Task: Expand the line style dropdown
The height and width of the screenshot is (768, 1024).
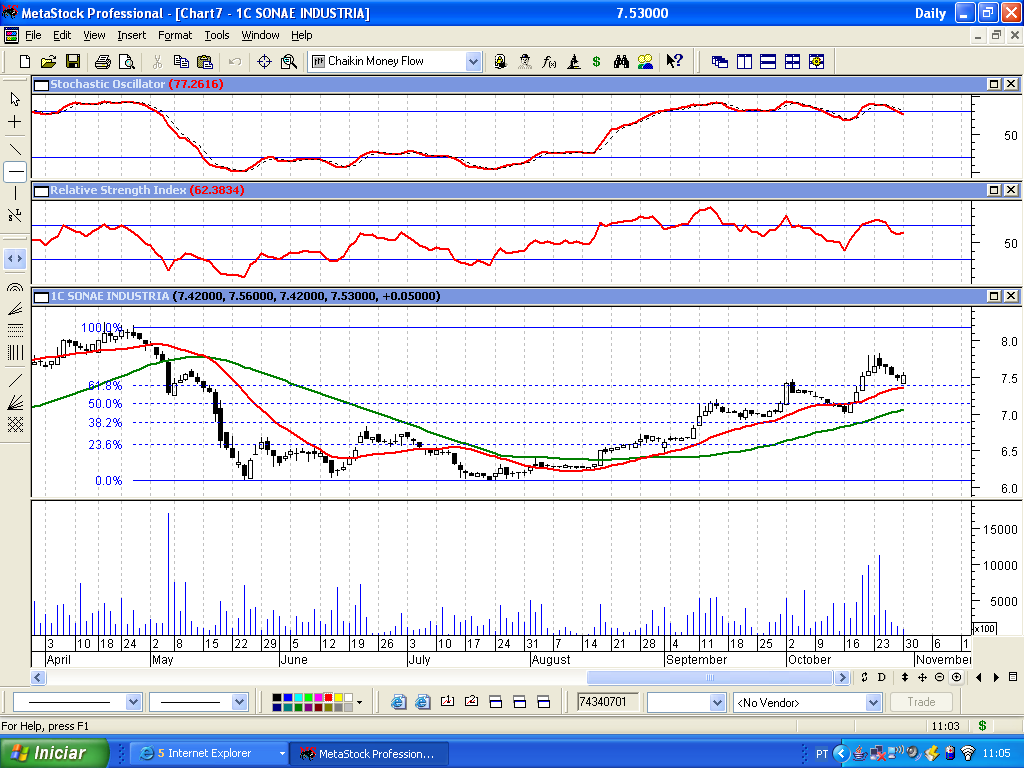Action: 133,702
